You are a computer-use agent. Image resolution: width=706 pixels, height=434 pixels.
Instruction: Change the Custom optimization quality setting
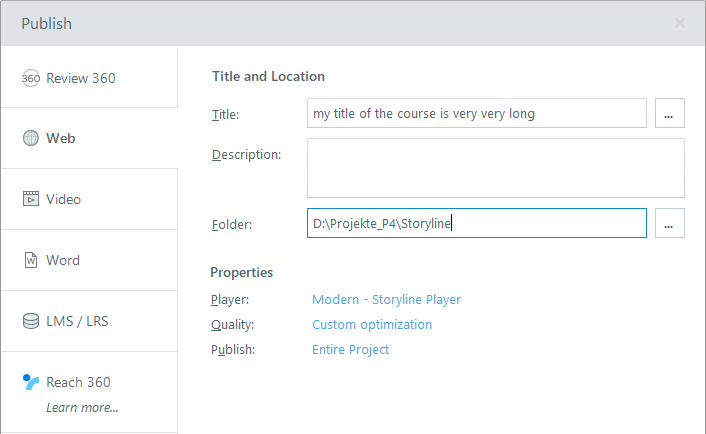(372, 325)
